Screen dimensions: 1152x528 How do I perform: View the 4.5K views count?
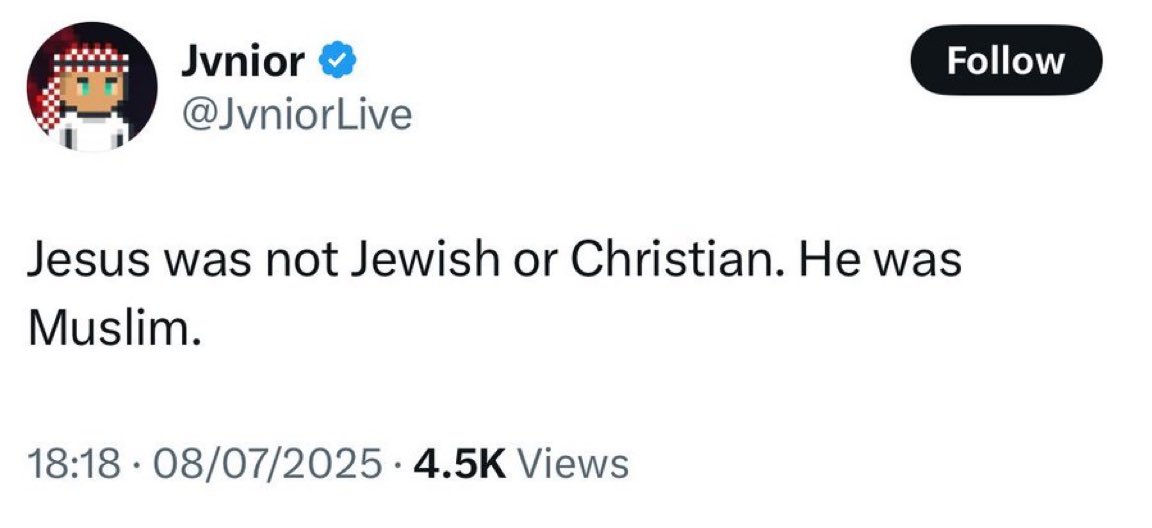[x=460, y=464]
